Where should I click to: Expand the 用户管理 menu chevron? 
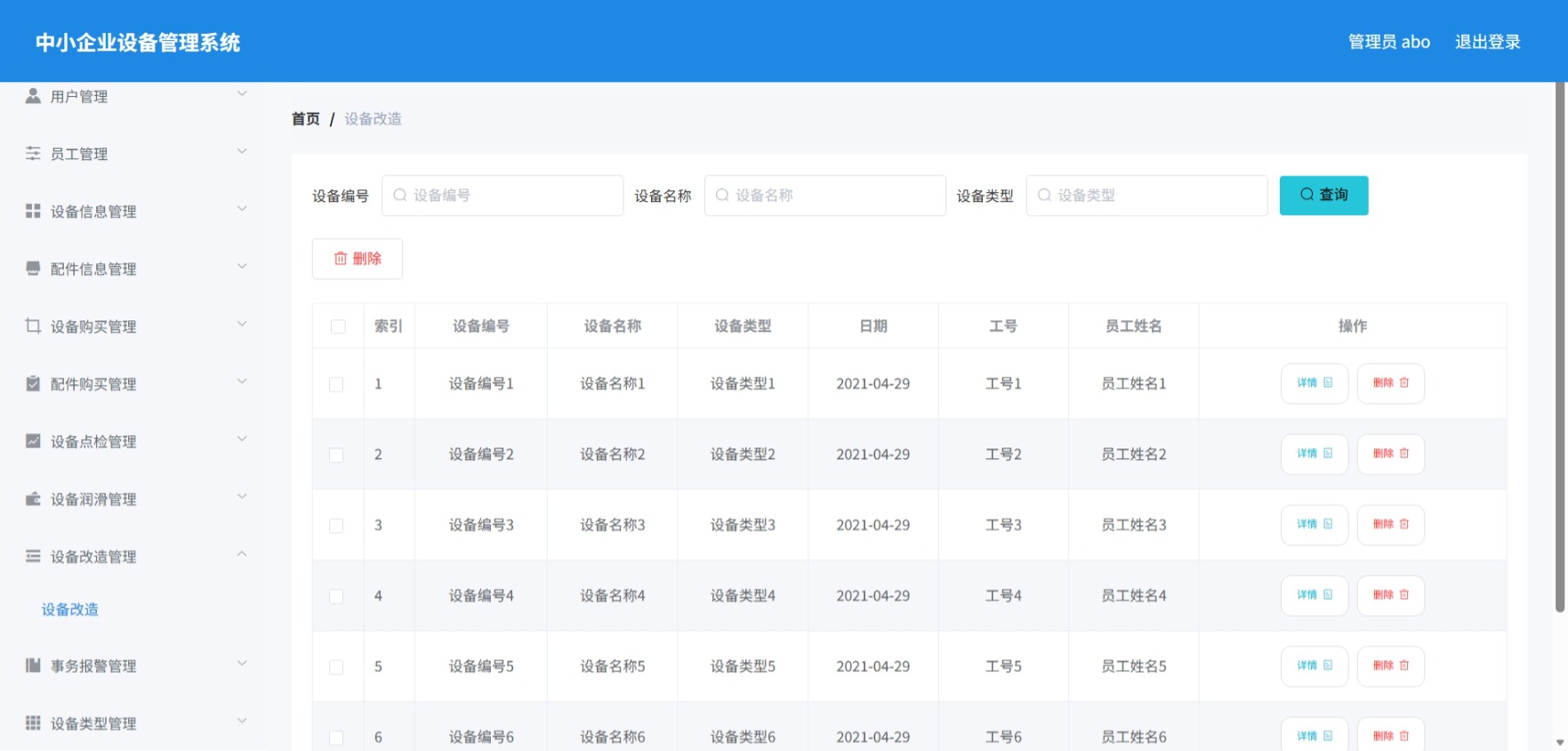(x=242, y=93)
